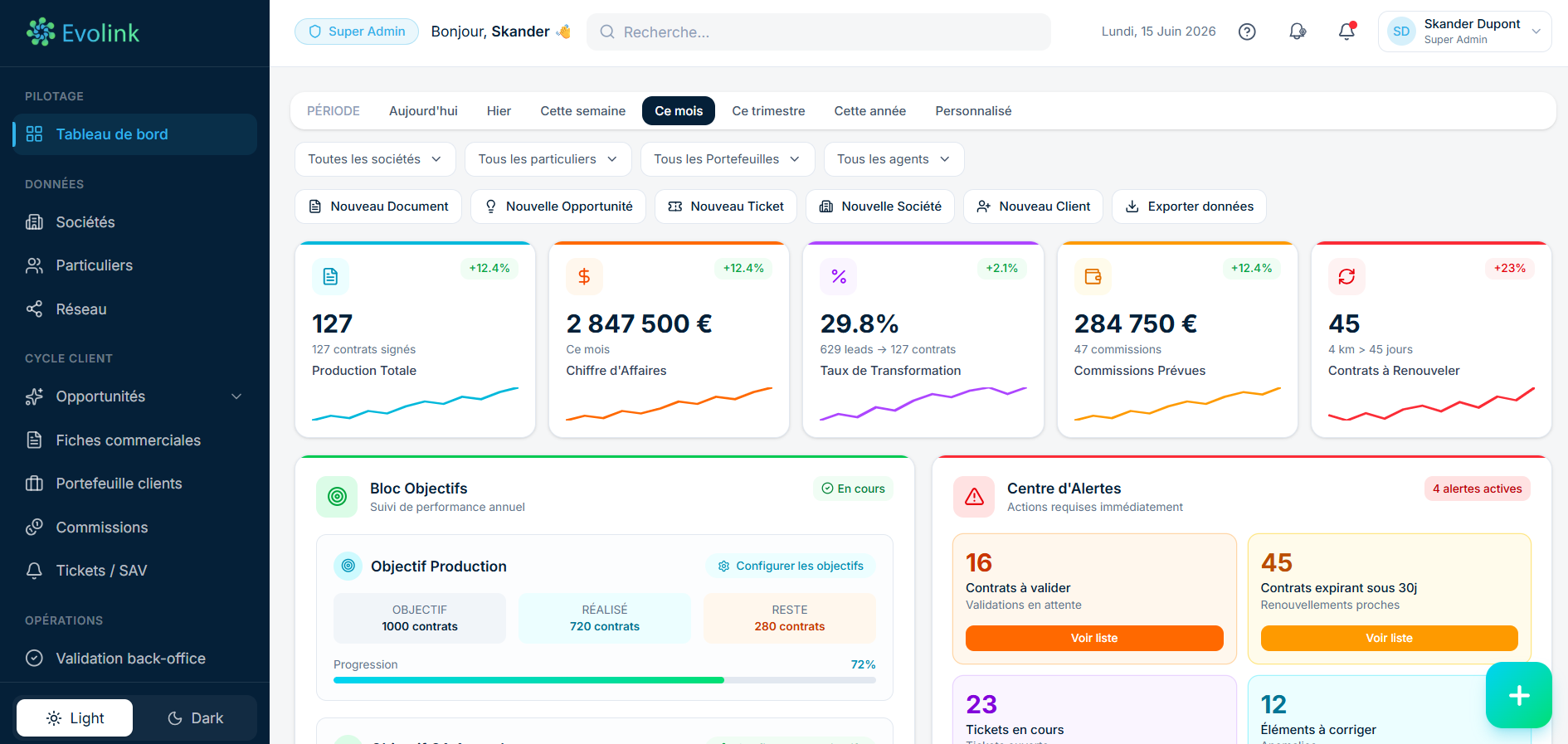This screenshot has width=1568, height=744.
Task: Select the Cette semaine period tab
Action: click(583, 111)
